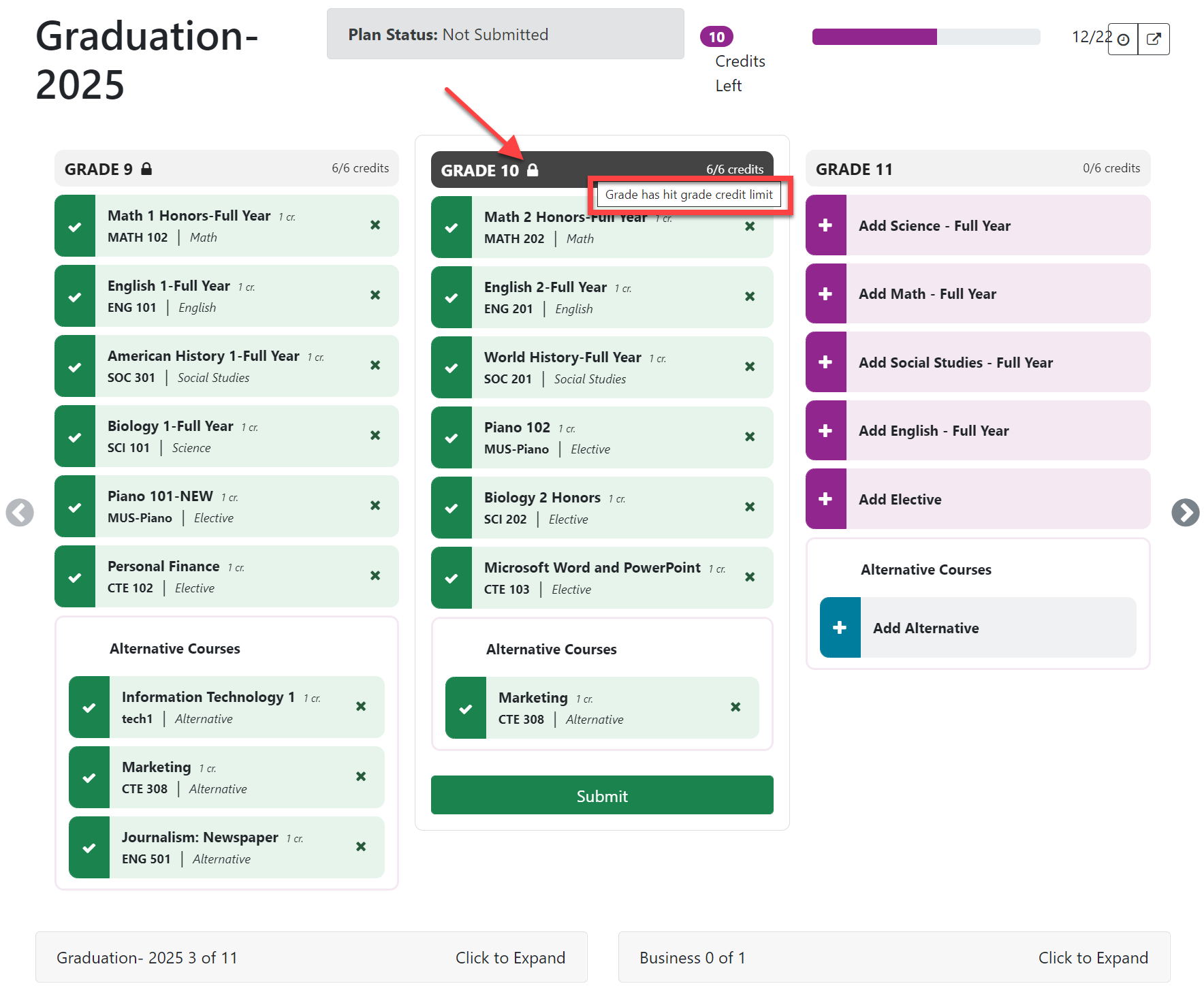The height and width of the screenshot is (1007, 1204).
Task: Click the 10 credits left badge
Action: pos(716,37)
